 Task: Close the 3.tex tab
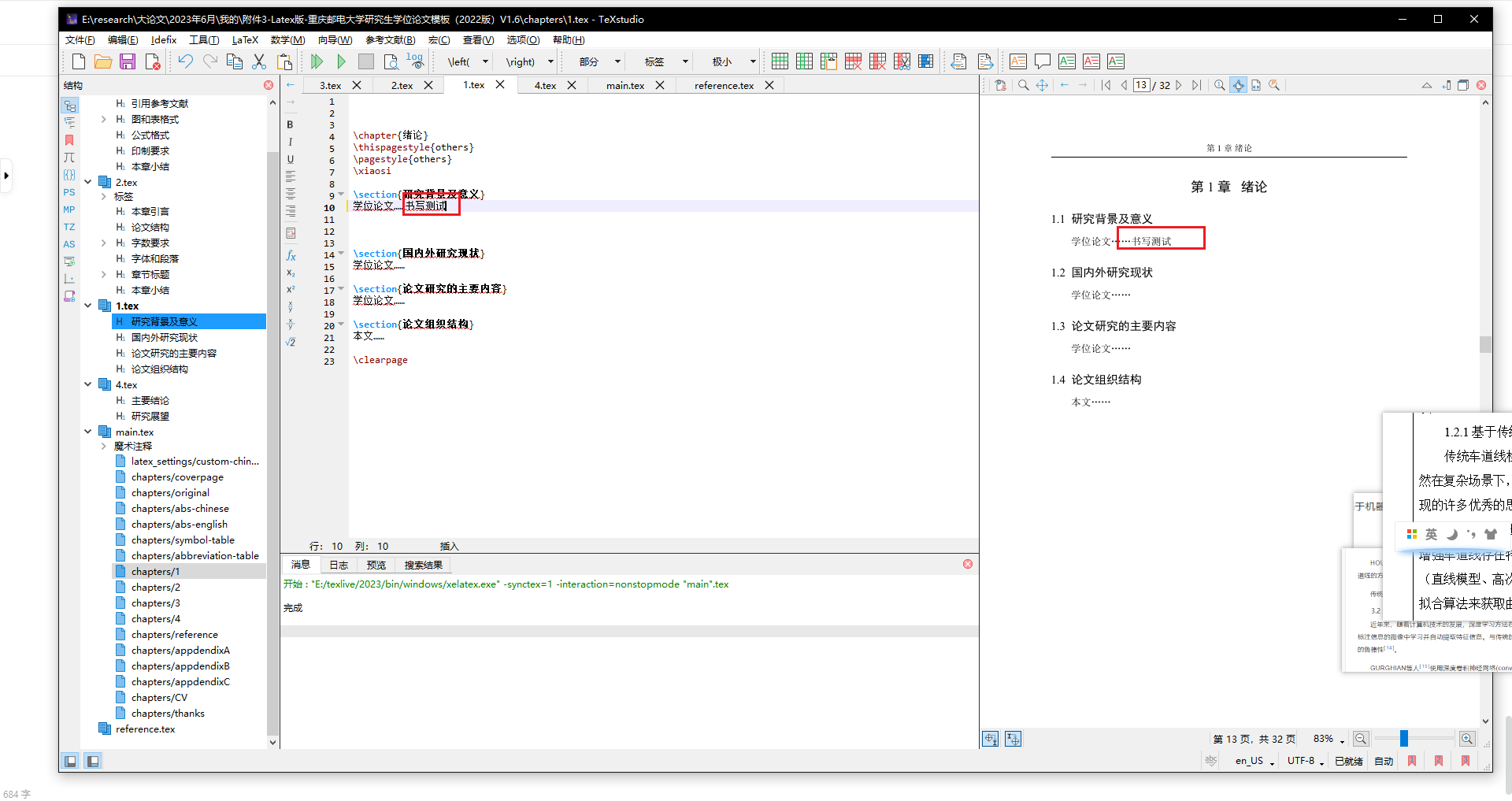coord(357,85)
